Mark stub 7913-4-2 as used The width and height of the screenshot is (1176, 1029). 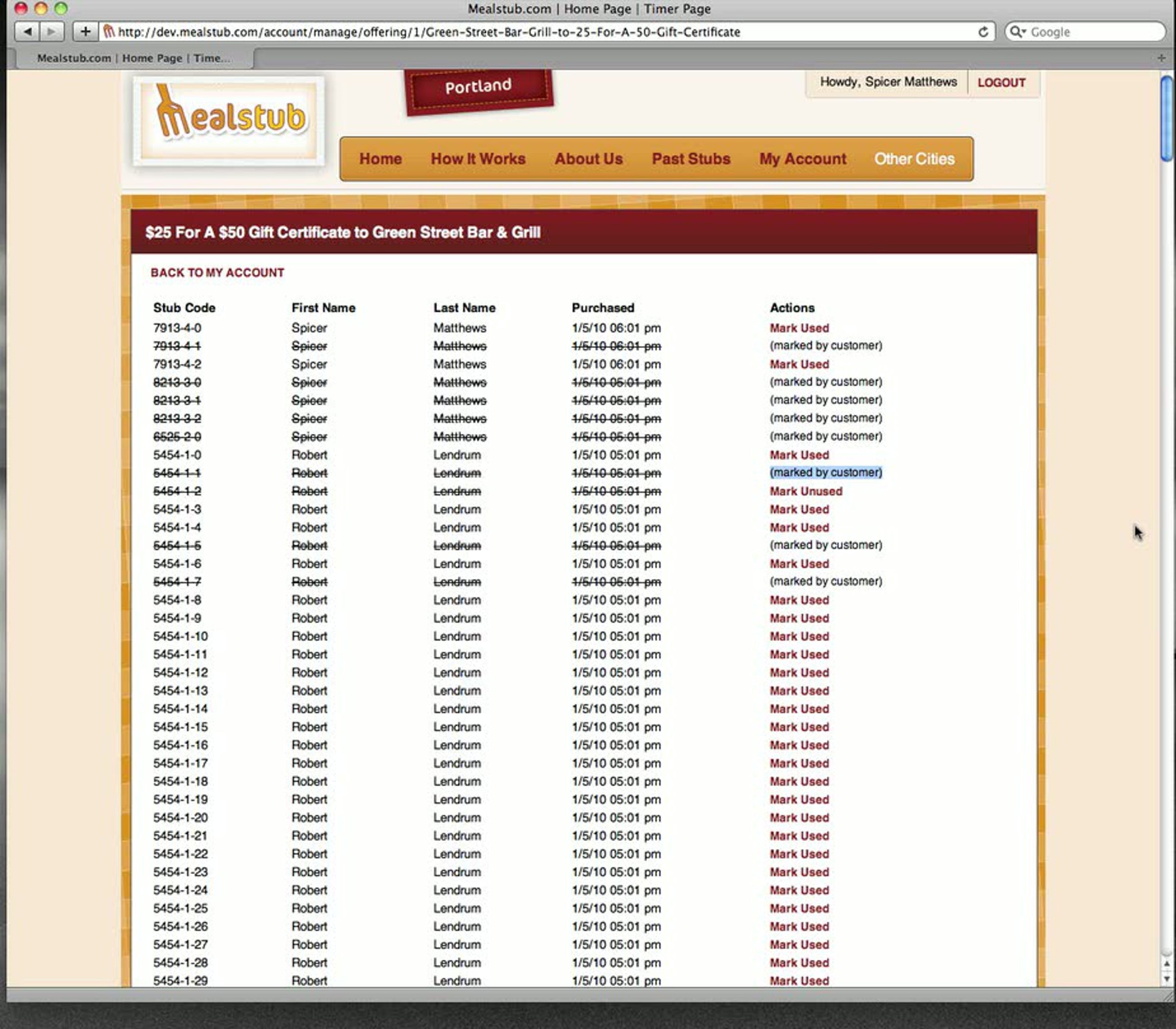pos(799,364)
